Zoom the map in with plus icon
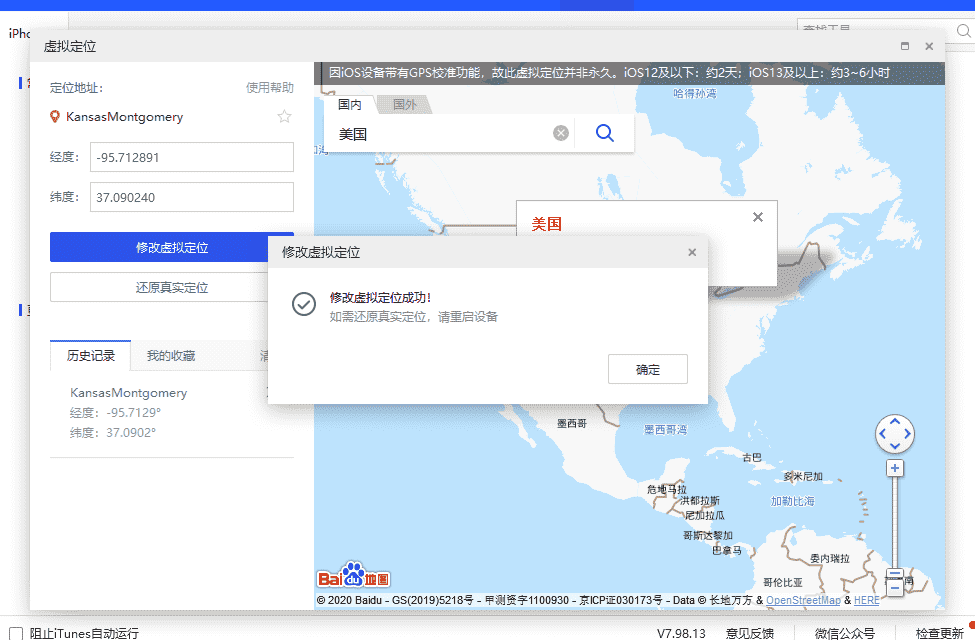 [x=894, y=467]
